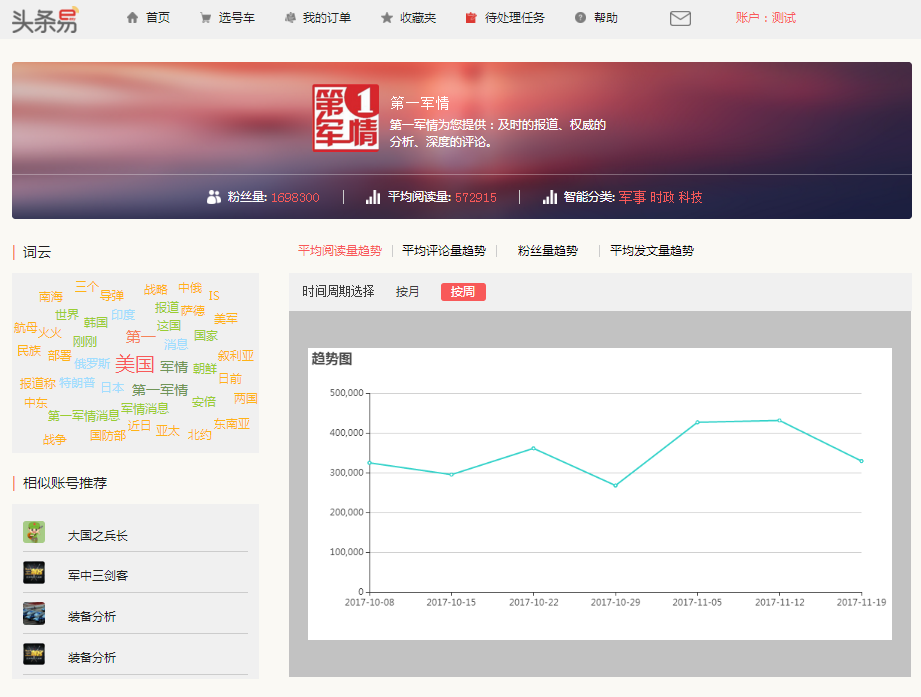Click the 首页 home icon
The image size is (921, 697).
(x=132, y=18)
